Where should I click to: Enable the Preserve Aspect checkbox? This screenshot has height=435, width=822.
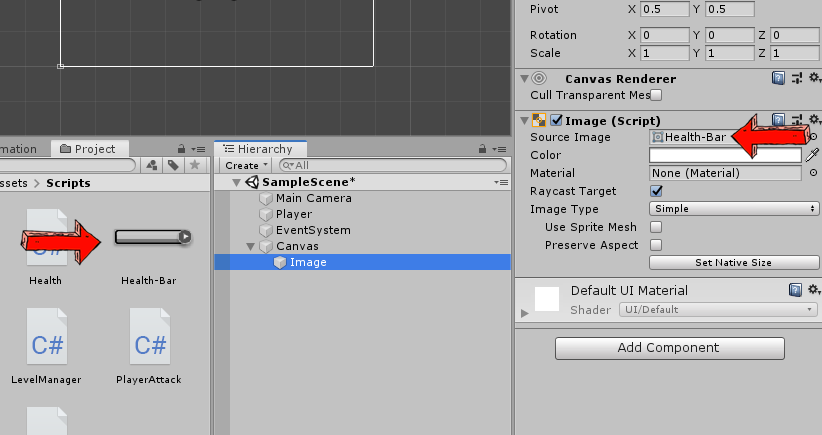657,245
